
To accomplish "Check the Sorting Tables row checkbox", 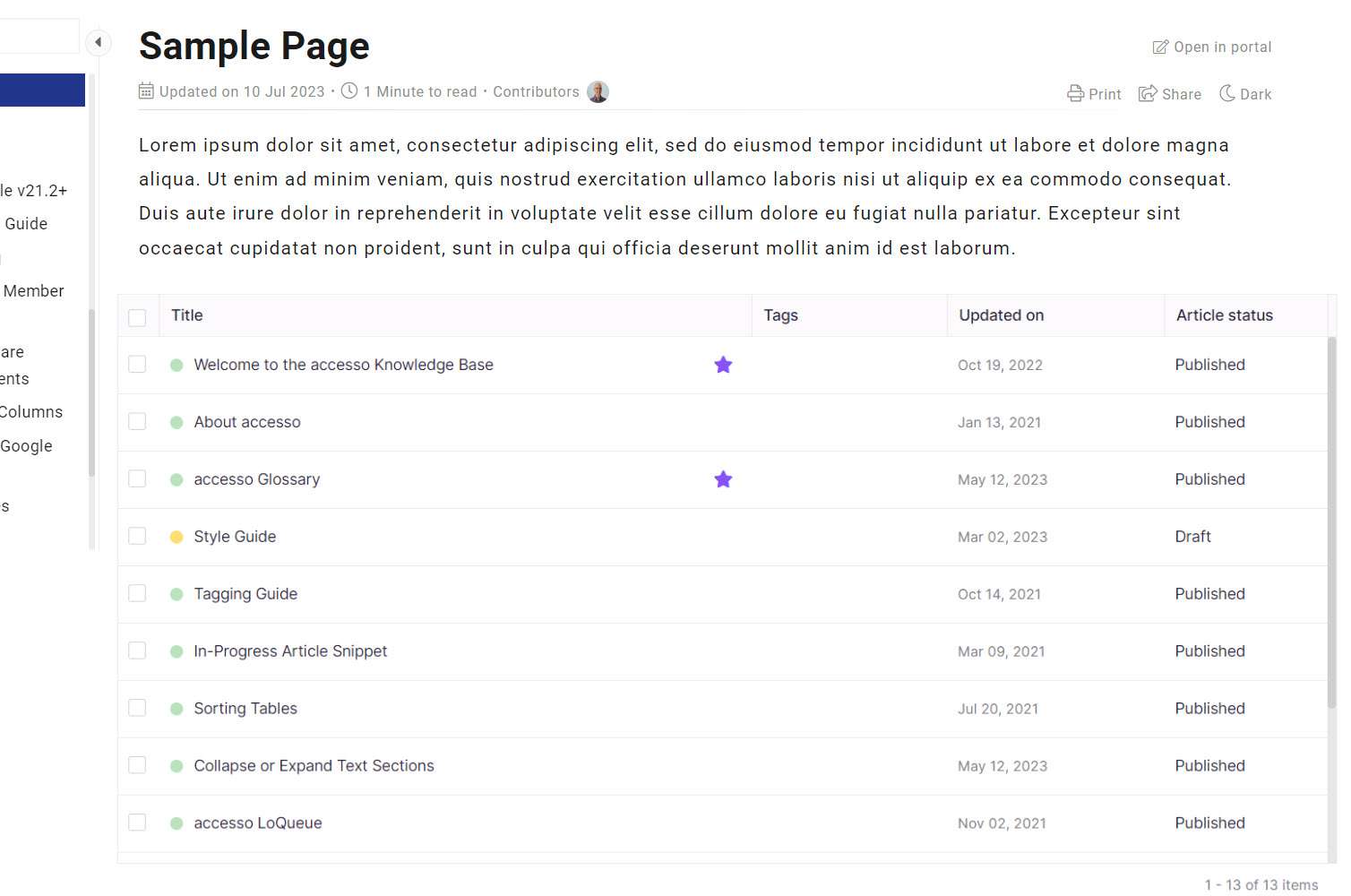I will tap(137, 709).
